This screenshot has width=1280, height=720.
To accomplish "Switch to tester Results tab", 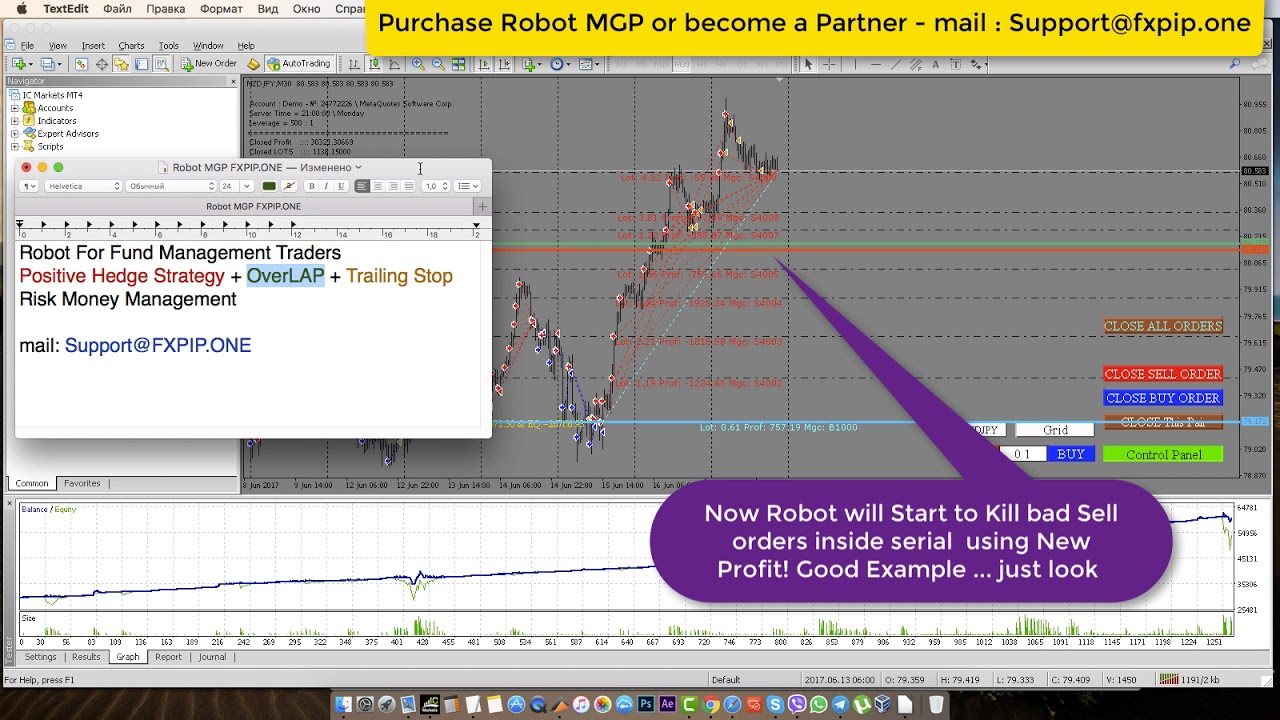I will [x=86, y=657].
